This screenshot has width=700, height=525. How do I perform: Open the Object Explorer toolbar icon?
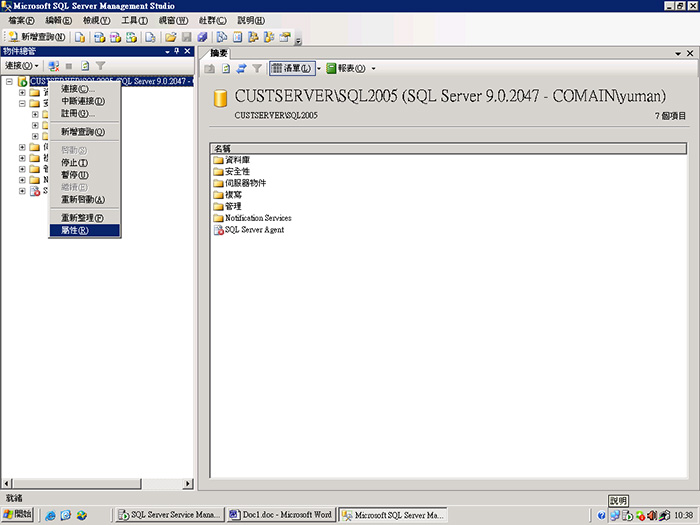pyautogui.click(x=253, y=37)
